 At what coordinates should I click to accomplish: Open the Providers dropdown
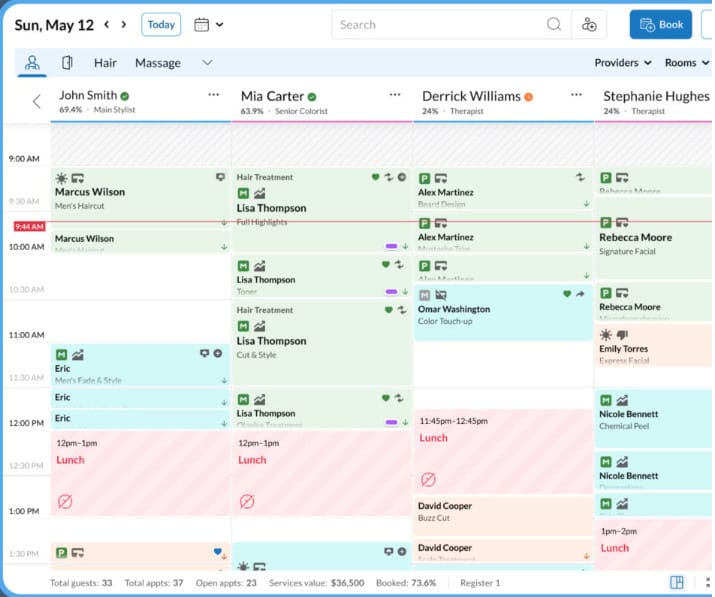click(622, 63)
